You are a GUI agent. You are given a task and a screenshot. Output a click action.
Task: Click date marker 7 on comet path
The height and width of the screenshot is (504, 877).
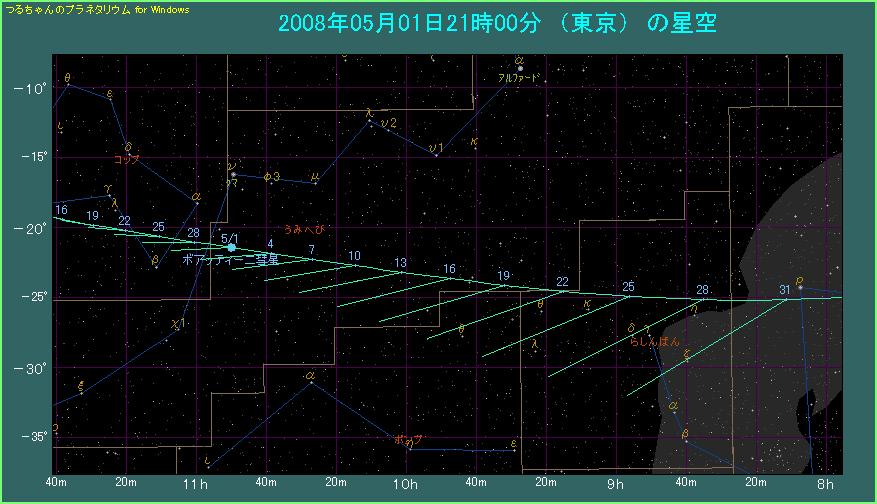(311, 249)
